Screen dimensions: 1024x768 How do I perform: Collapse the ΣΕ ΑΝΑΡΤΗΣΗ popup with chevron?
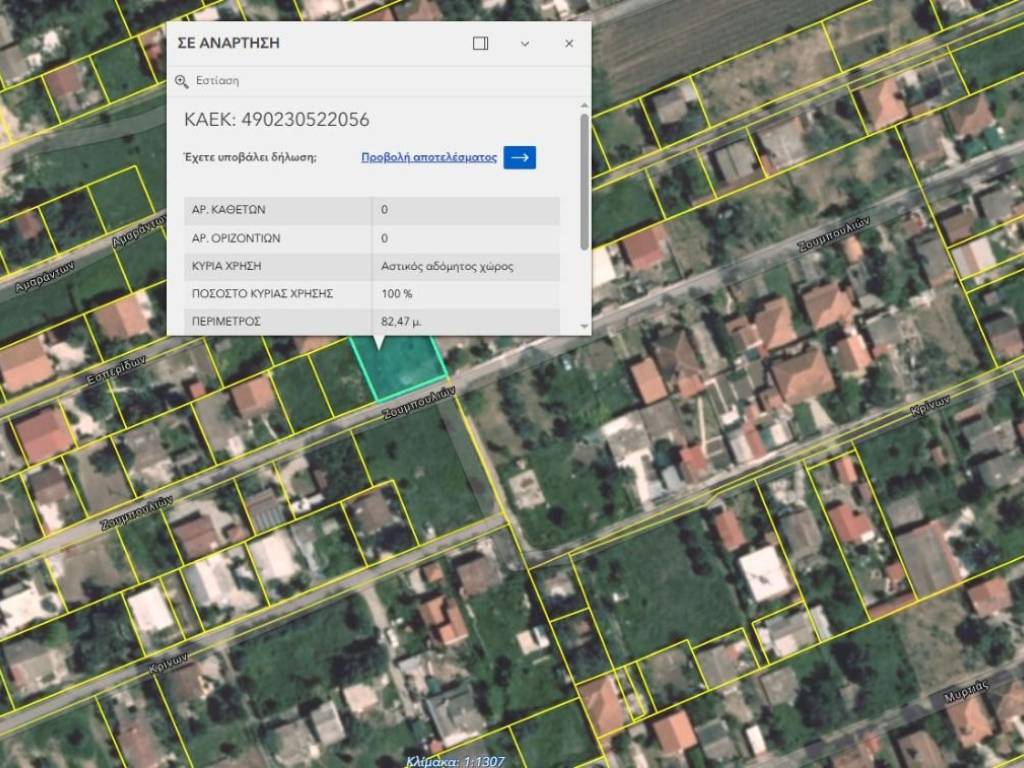(525, 44)
